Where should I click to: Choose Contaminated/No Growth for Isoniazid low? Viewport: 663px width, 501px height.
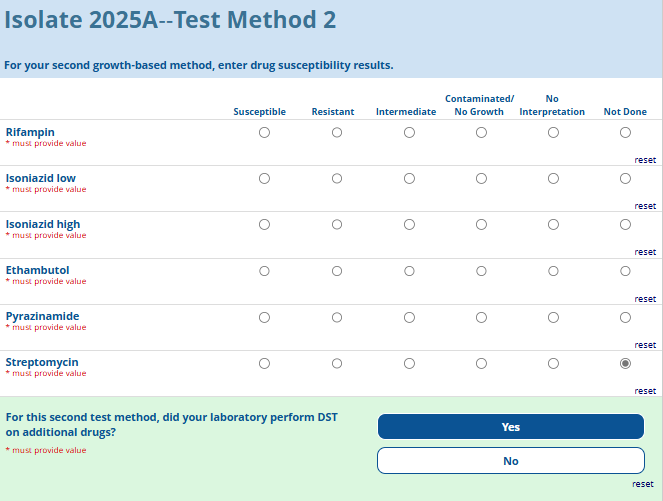[x=481, y=178]
